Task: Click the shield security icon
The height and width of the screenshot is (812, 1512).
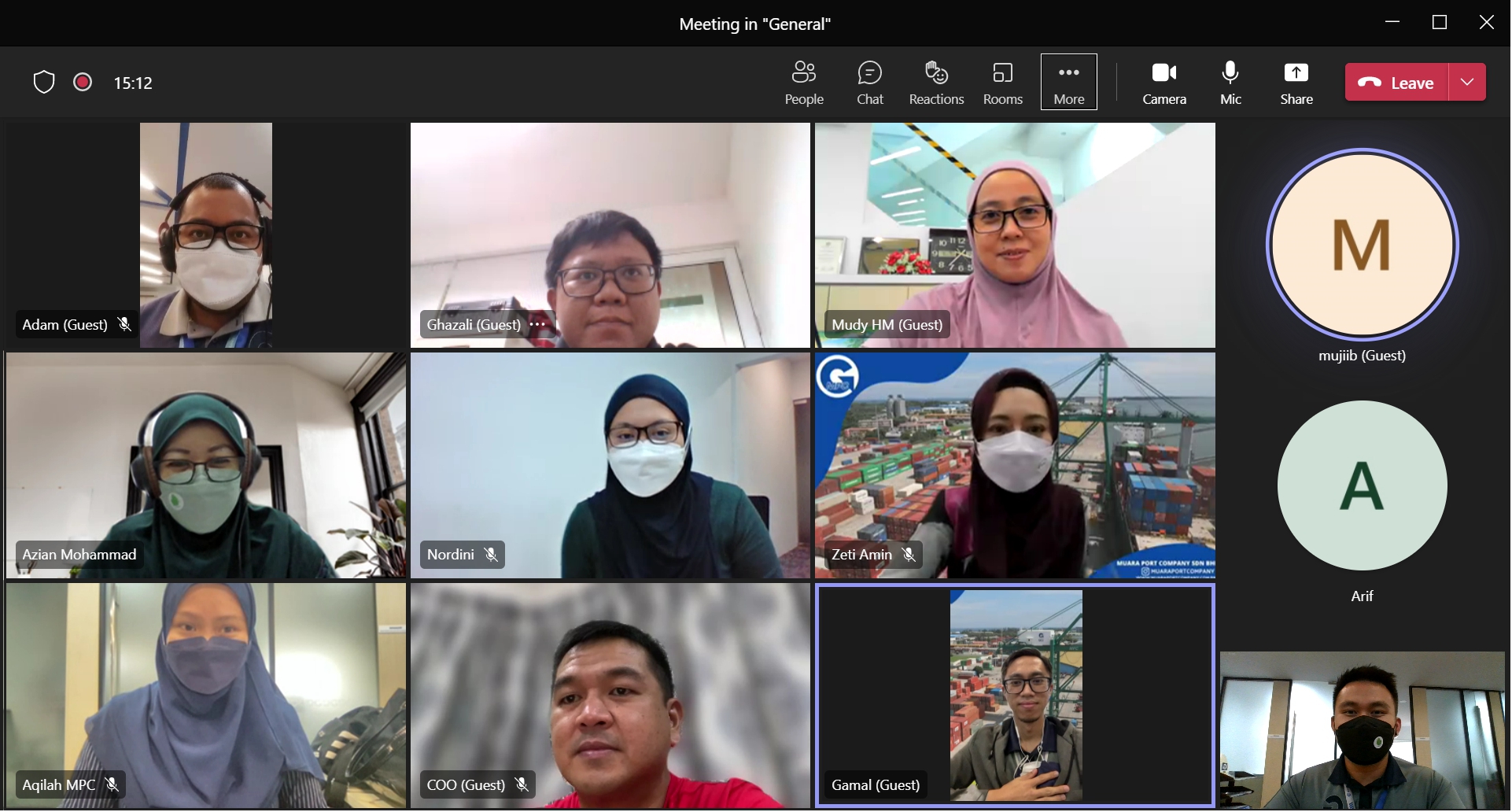Action: click(44, 82)
